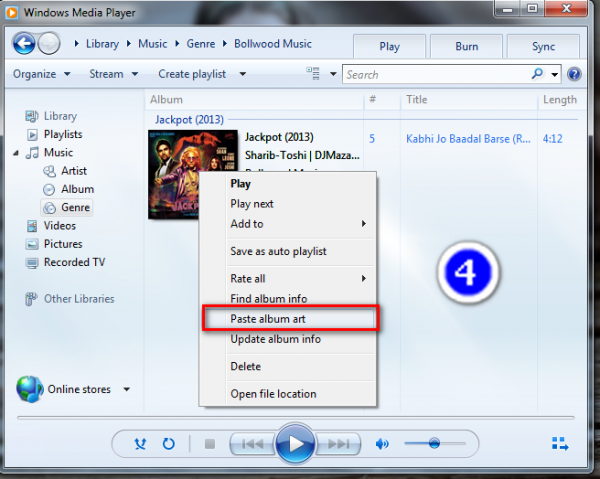Select the Kabhi Jo Baadal Barse track
Image resolution: width=600 pixels, height=479 pixels.
pos(468,138)
